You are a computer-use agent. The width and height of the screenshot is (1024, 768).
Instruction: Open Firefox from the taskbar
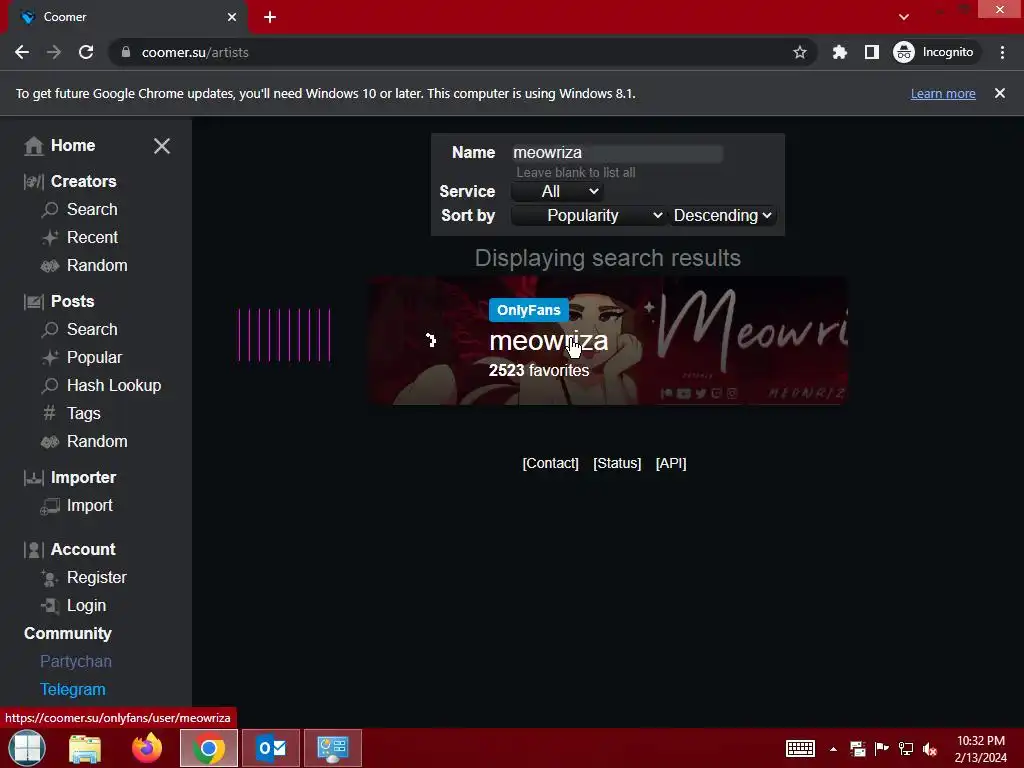[147, 748]
